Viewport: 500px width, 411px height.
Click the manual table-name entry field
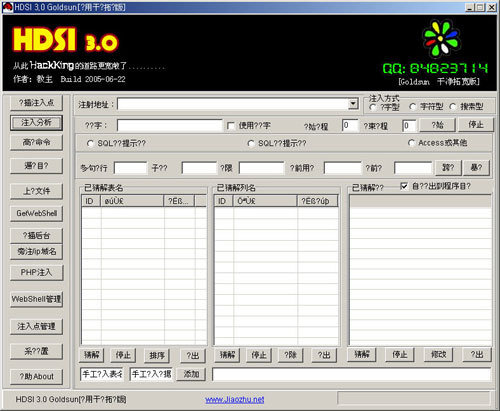(x=102, y=374)
